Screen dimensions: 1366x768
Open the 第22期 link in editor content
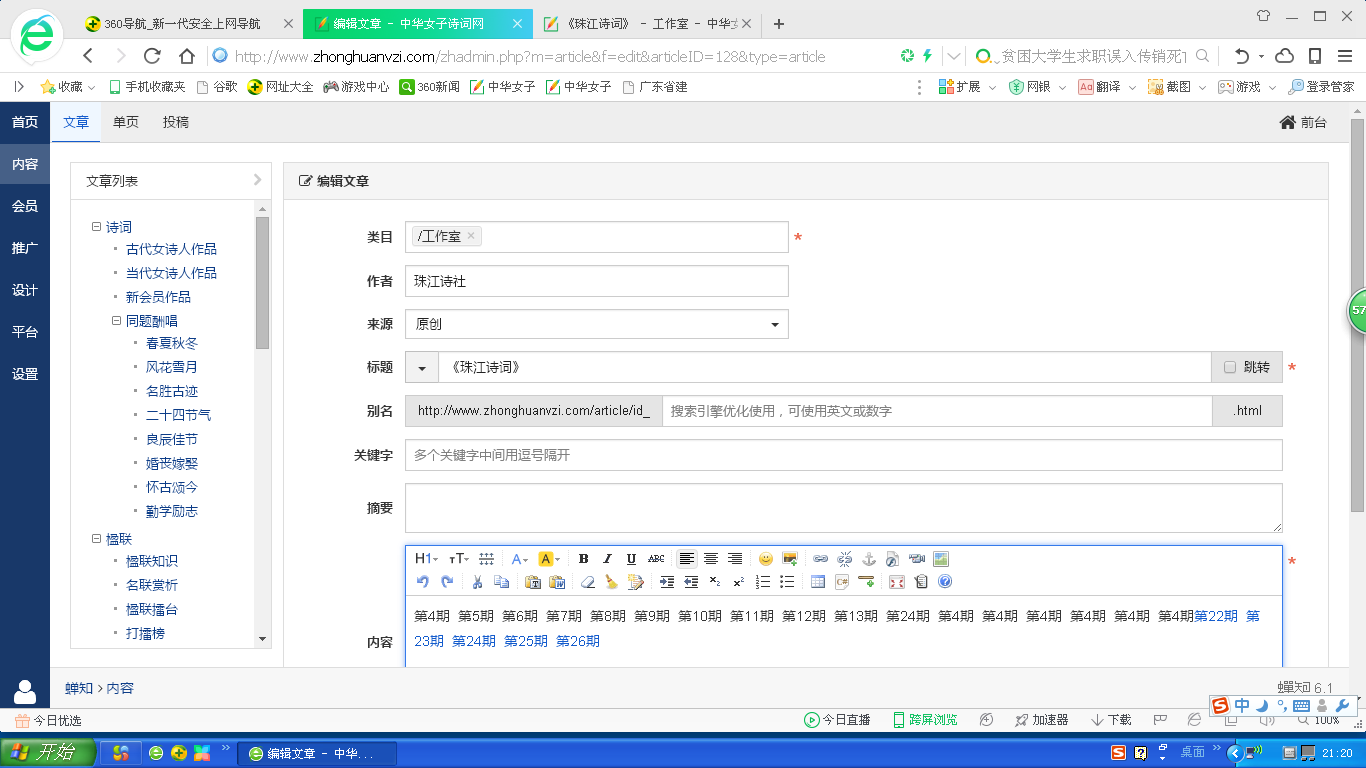(x=1216, y=616)
